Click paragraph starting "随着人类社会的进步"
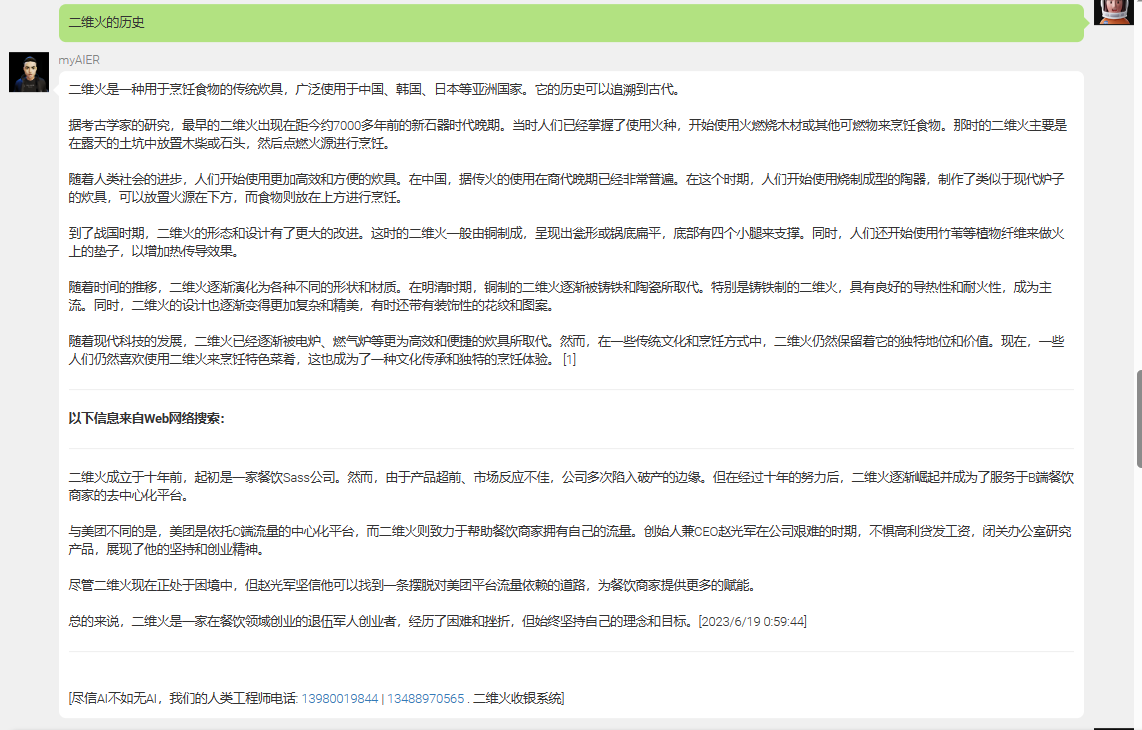The height and width of the screenshot is (730, 1142). 567,188
